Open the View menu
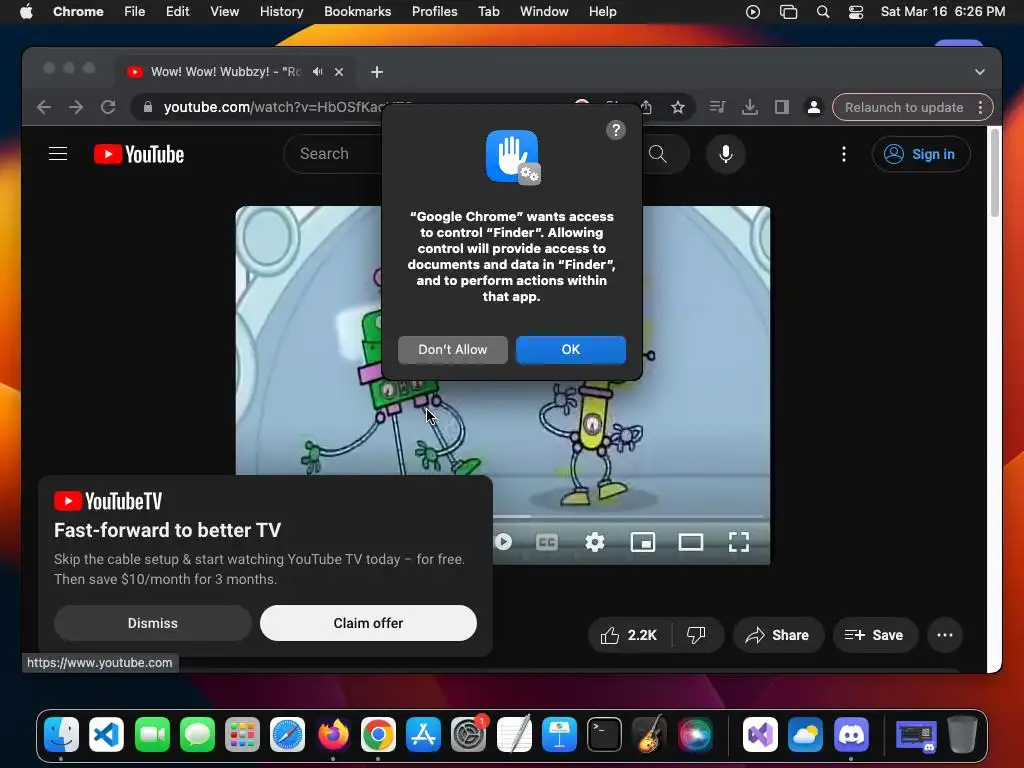 225,12
